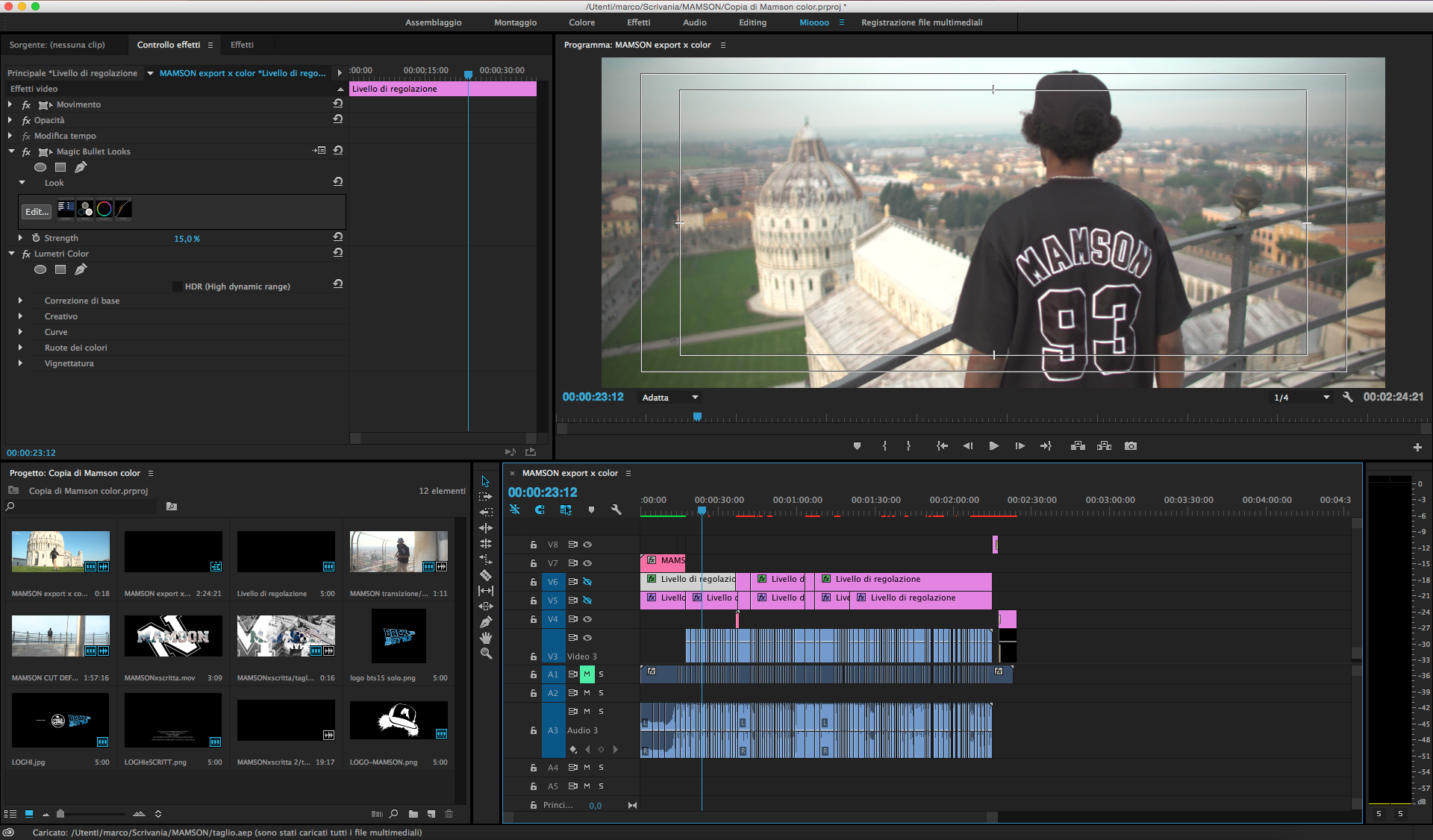Viewport: 1433px width, 840px height.
Task: Select the Track Select Forward tool
Action: (x=486, y=497)
